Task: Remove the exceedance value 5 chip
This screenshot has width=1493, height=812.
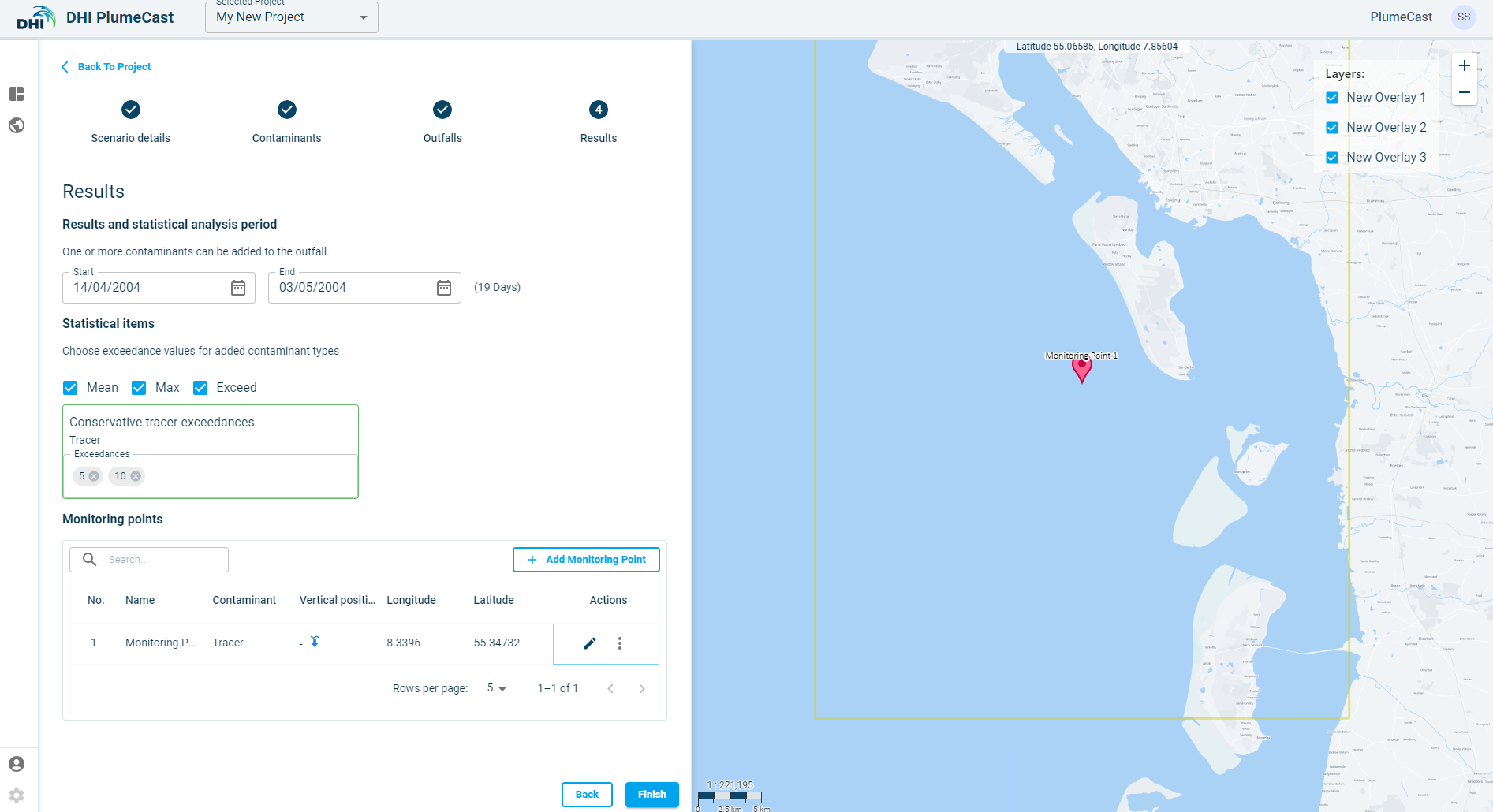Action: click(94, 476)
